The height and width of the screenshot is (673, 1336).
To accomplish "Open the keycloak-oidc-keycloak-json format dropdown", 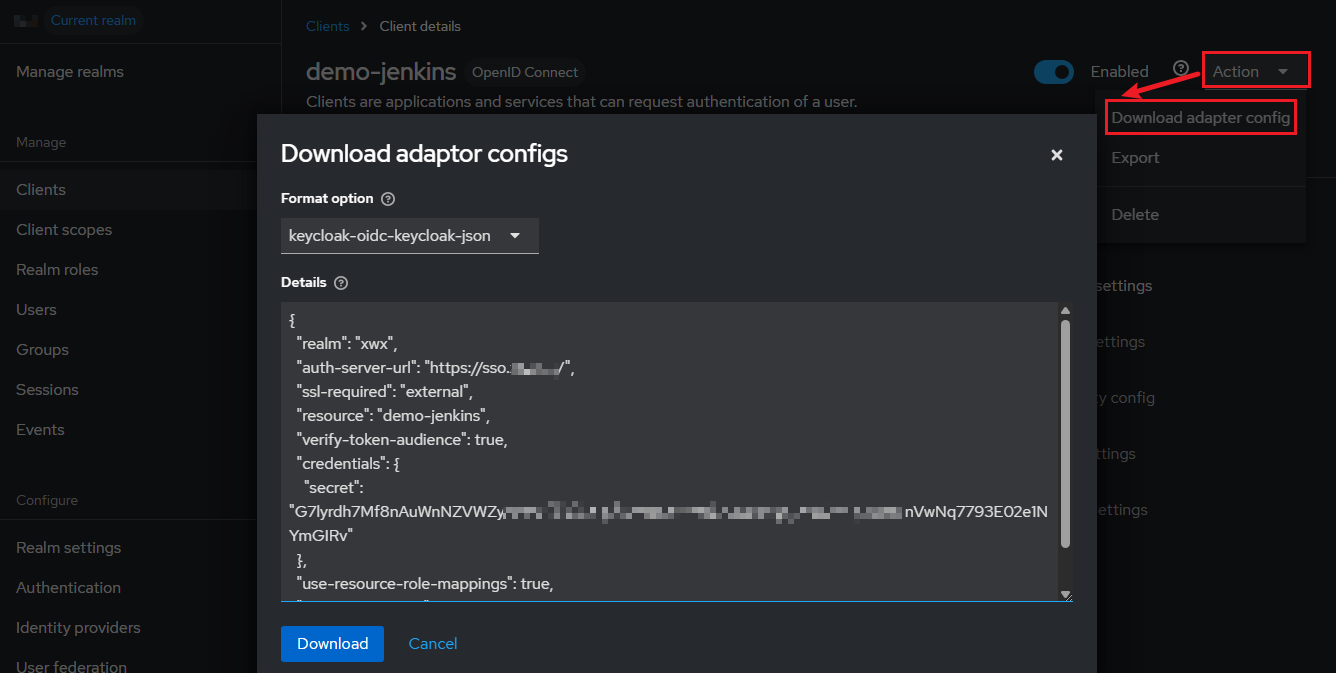I will pos(410,236).
